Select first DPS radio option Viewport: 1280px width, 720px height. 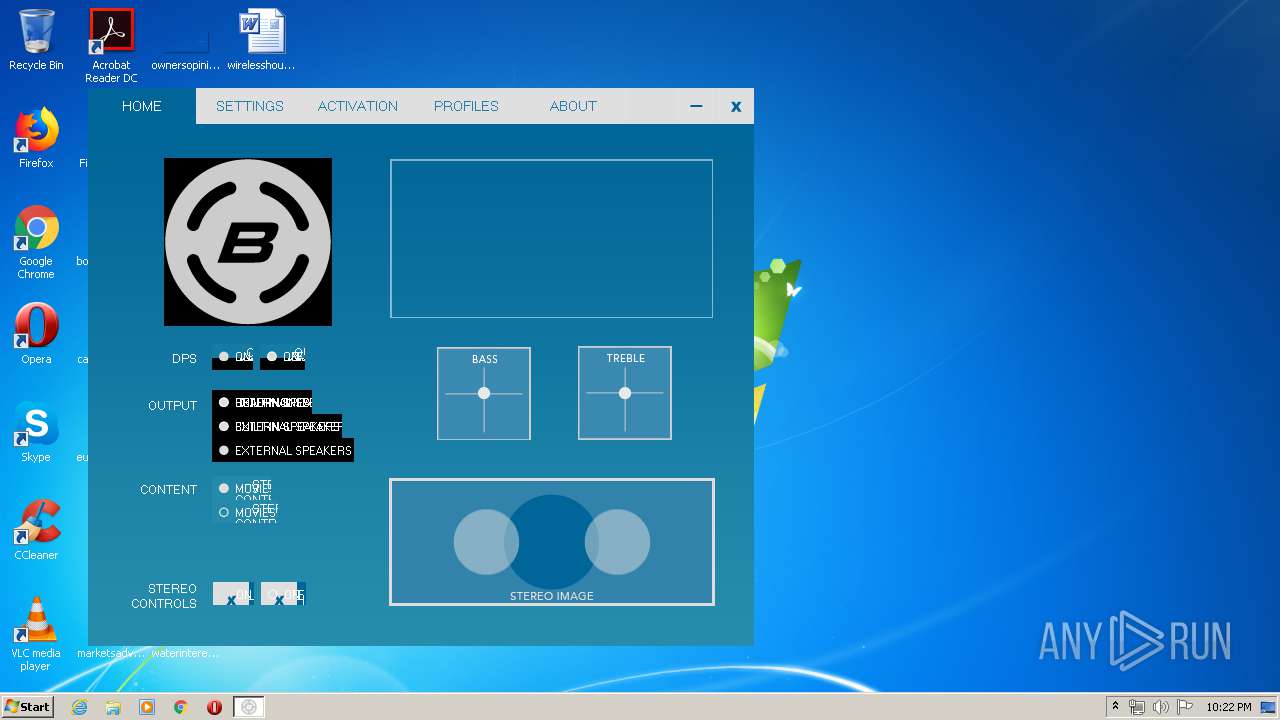coord(224,356)
